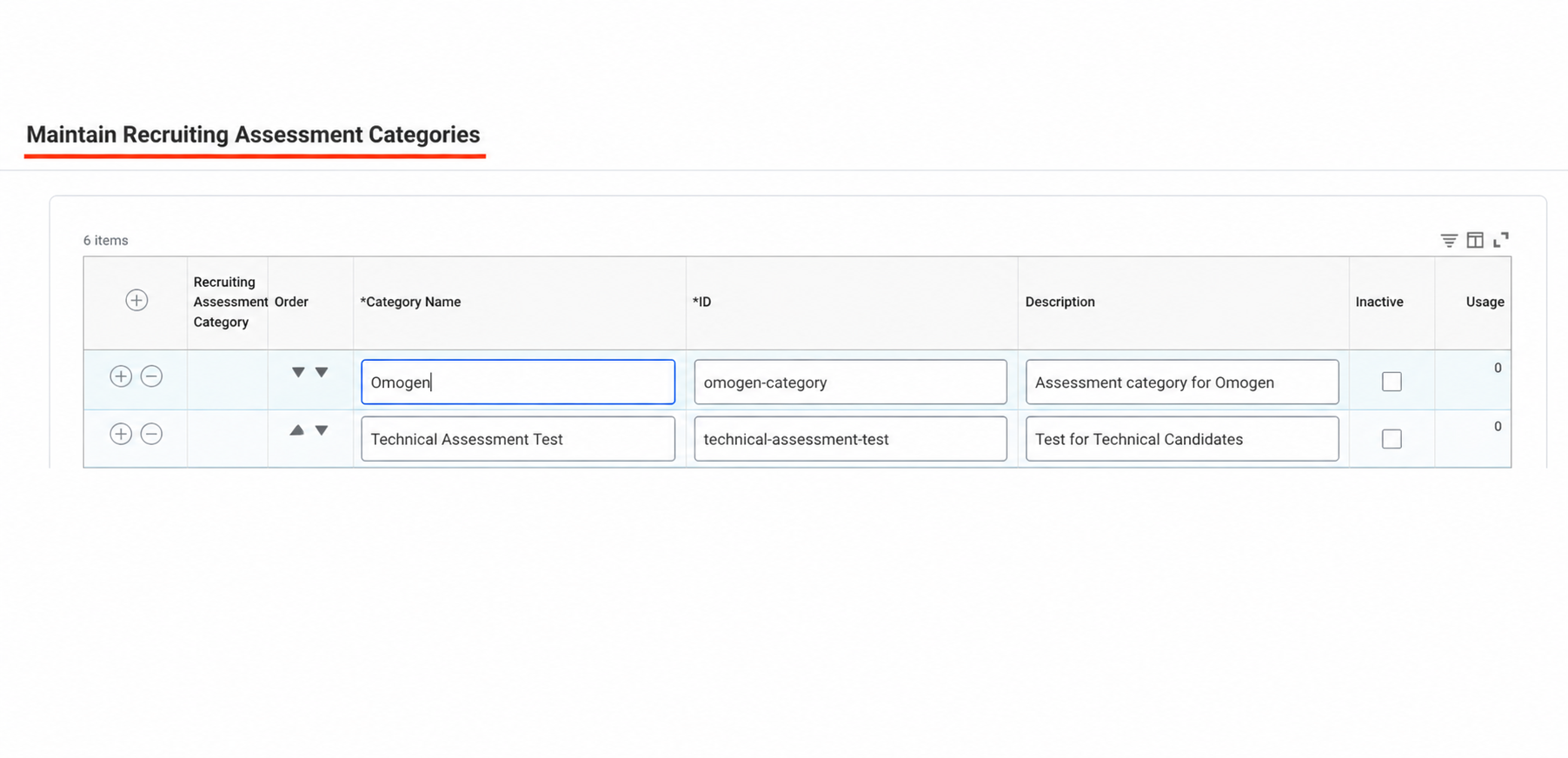This screenshot has width=1568, height=758.
Task: Open the table filter icon
Action: pyautogui.click(x=1449, y=241)
